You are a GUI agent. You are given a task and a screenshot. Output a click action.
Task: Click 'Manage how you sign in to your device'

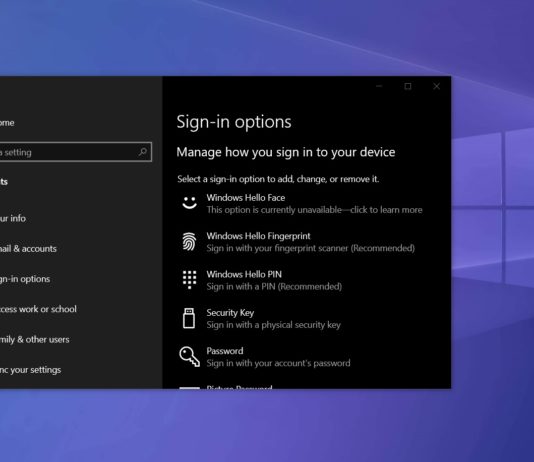[286, 152]
